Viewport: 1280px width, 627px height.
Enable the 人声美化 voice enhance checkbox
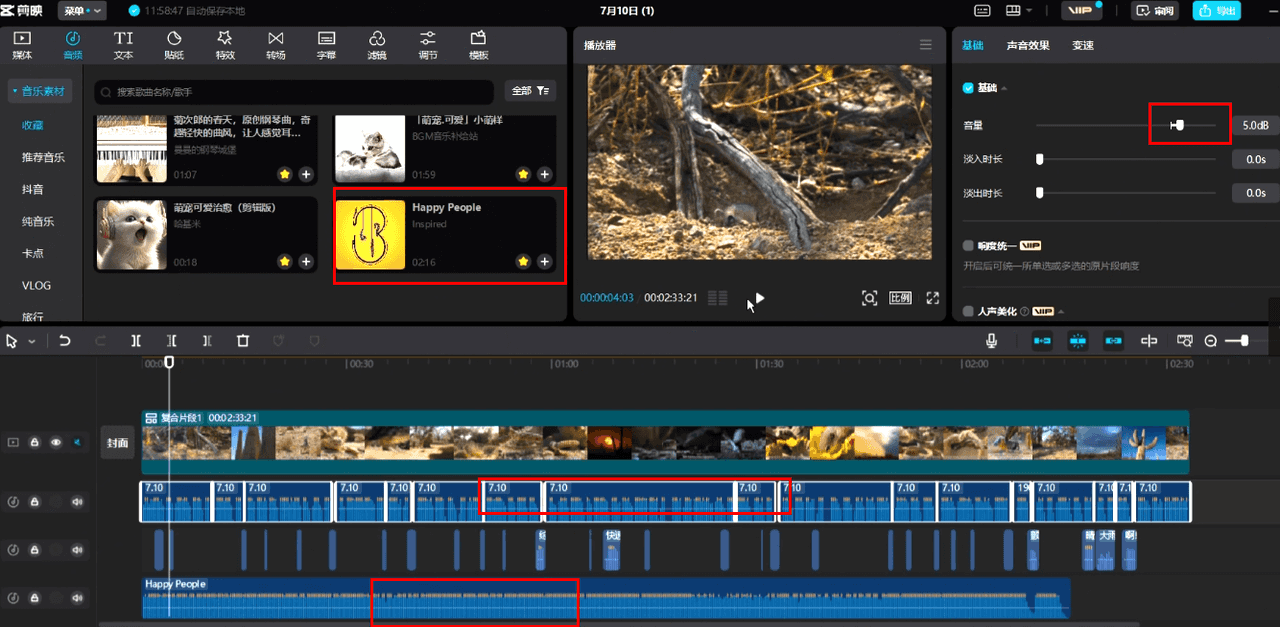(x=968, y=311)
